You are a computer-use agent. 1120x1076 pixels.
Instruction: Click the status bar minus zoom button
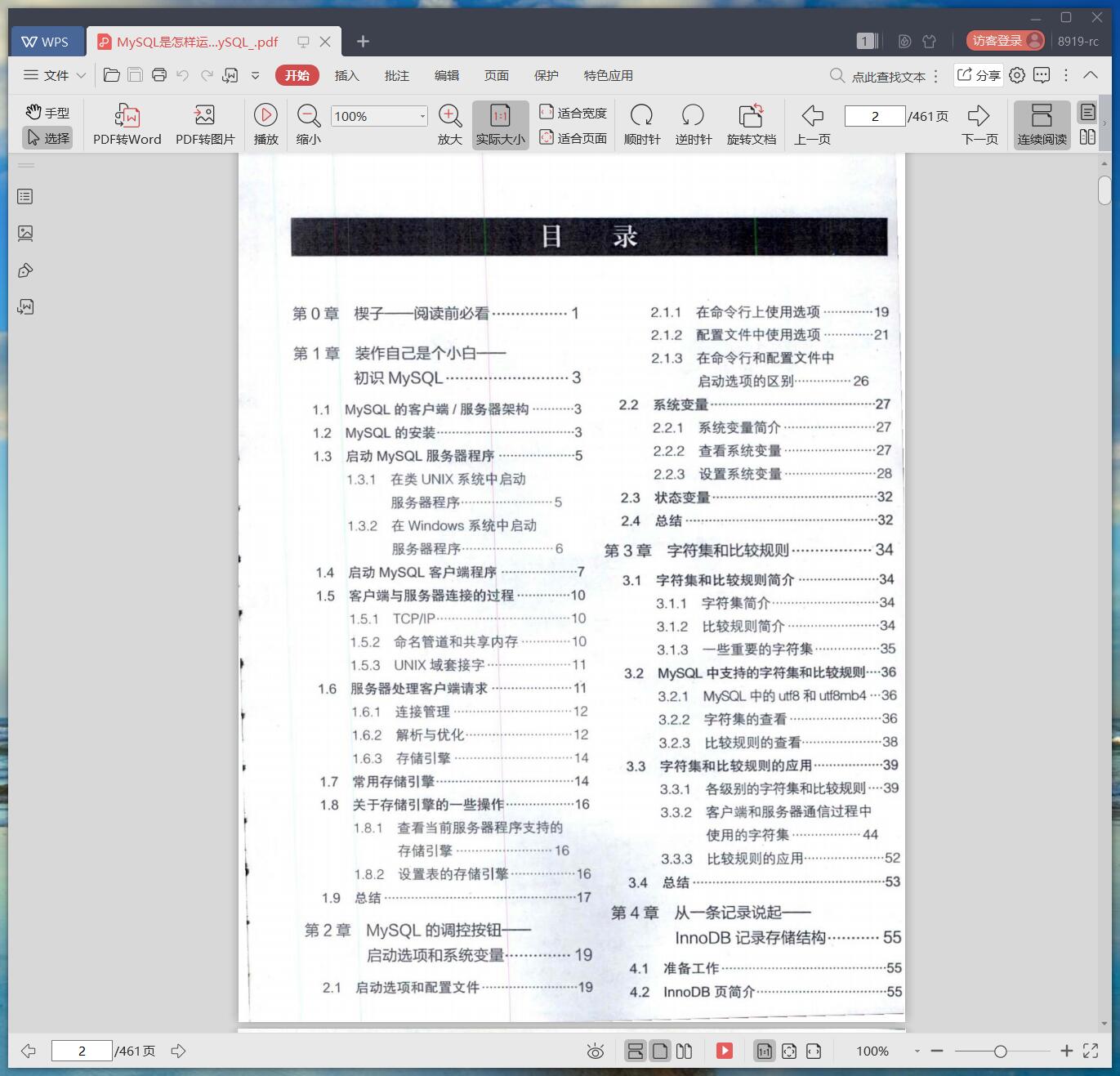[937, 1051]
